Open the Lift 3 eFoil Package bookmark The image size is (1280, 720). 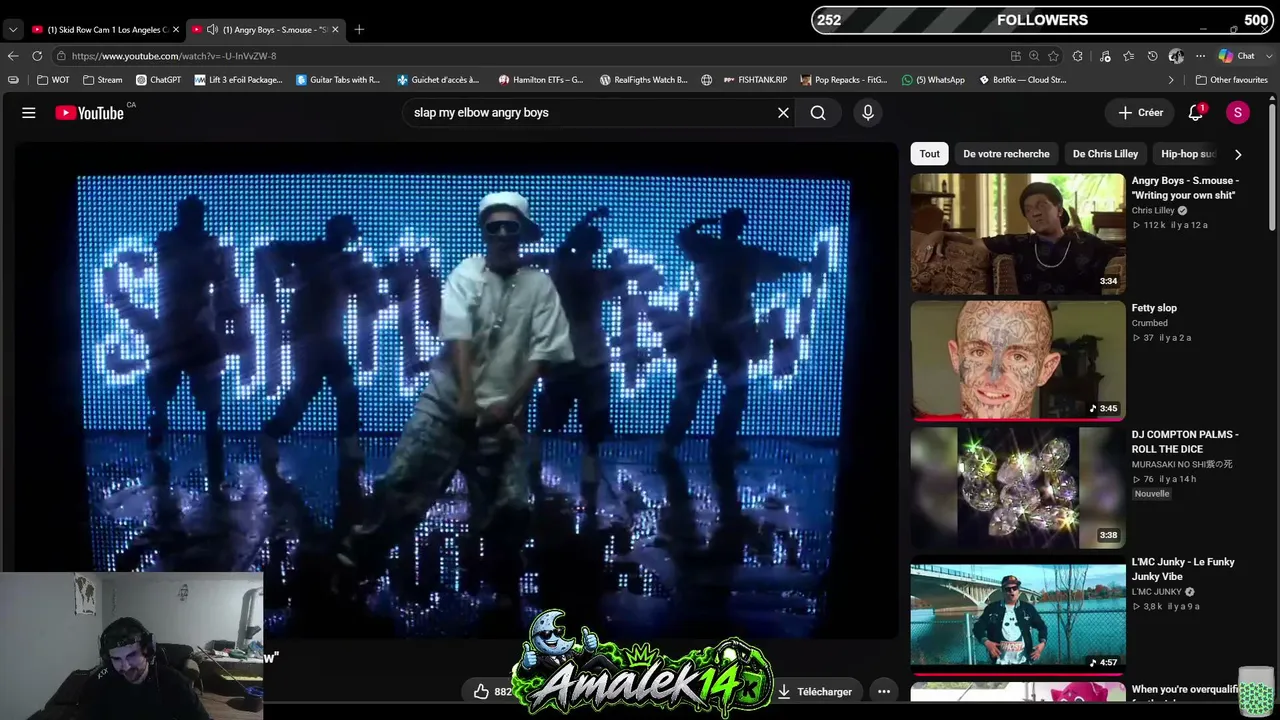tap(239, 80)
